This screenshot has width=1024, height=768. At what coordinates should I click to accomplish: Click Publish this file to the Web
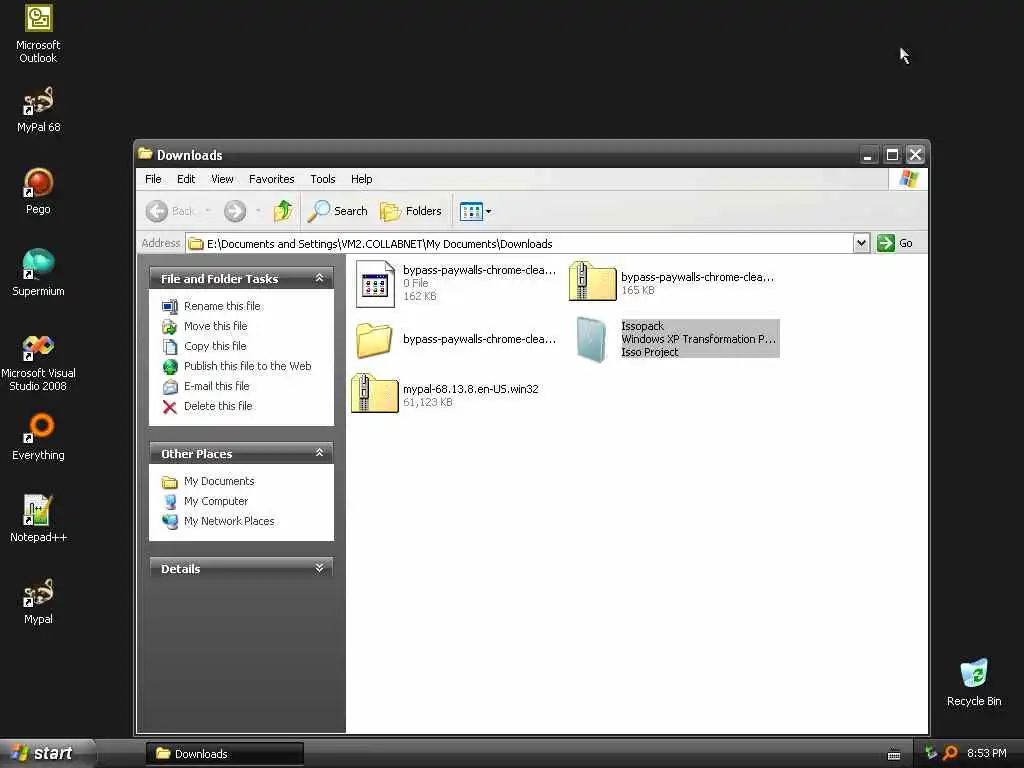point(248,366)
